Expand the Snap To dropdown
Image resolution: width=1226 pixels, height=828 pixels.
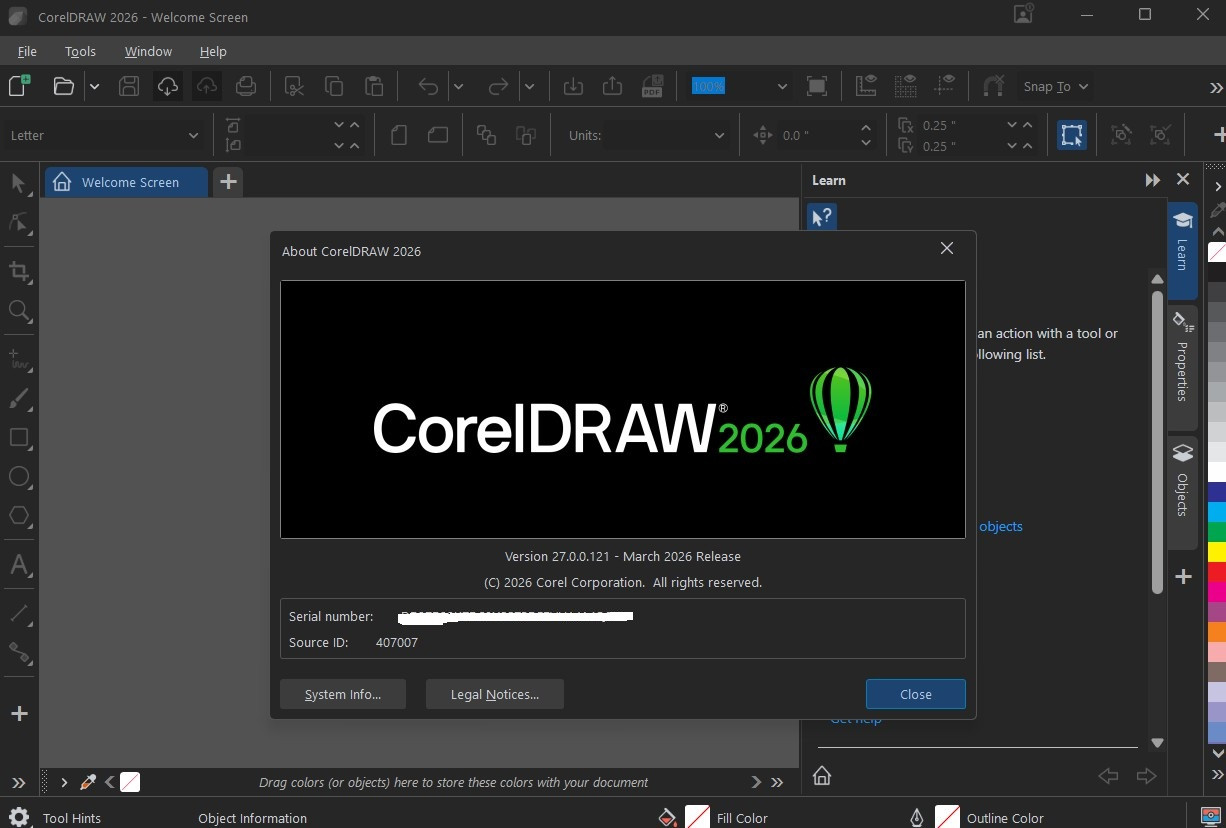coord(1055,87)
